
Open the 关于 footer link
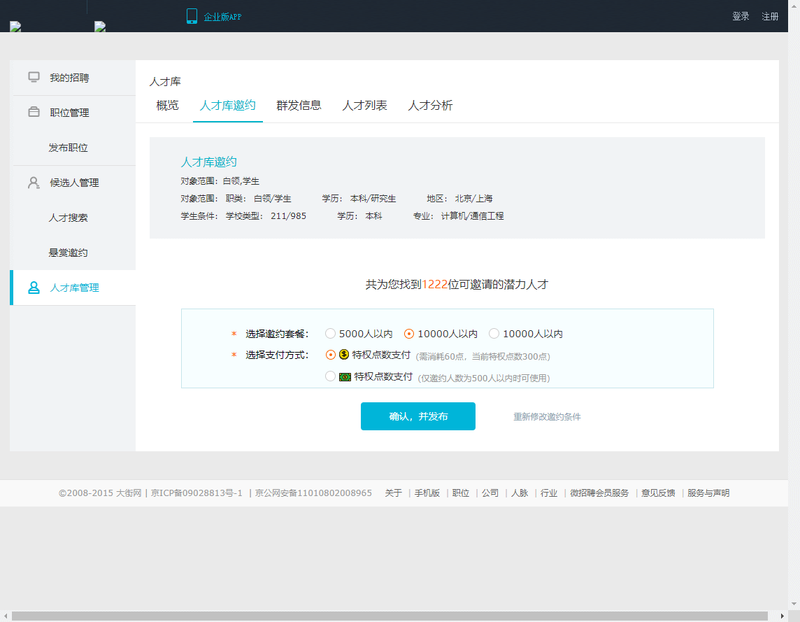coord(393,493)
